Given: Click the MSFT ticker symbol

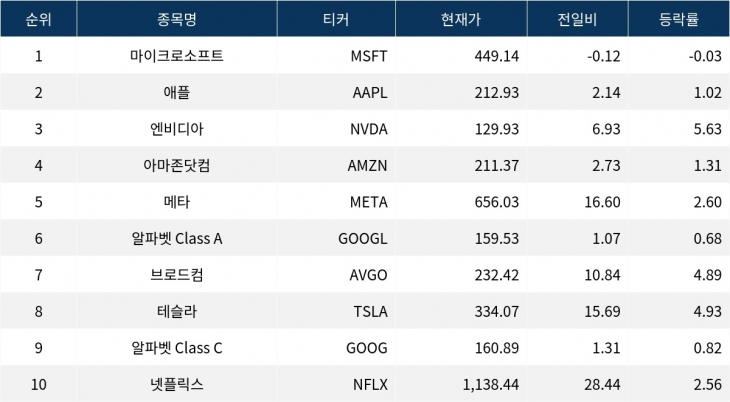Looking at the screenshot, I should click(369, 56).
